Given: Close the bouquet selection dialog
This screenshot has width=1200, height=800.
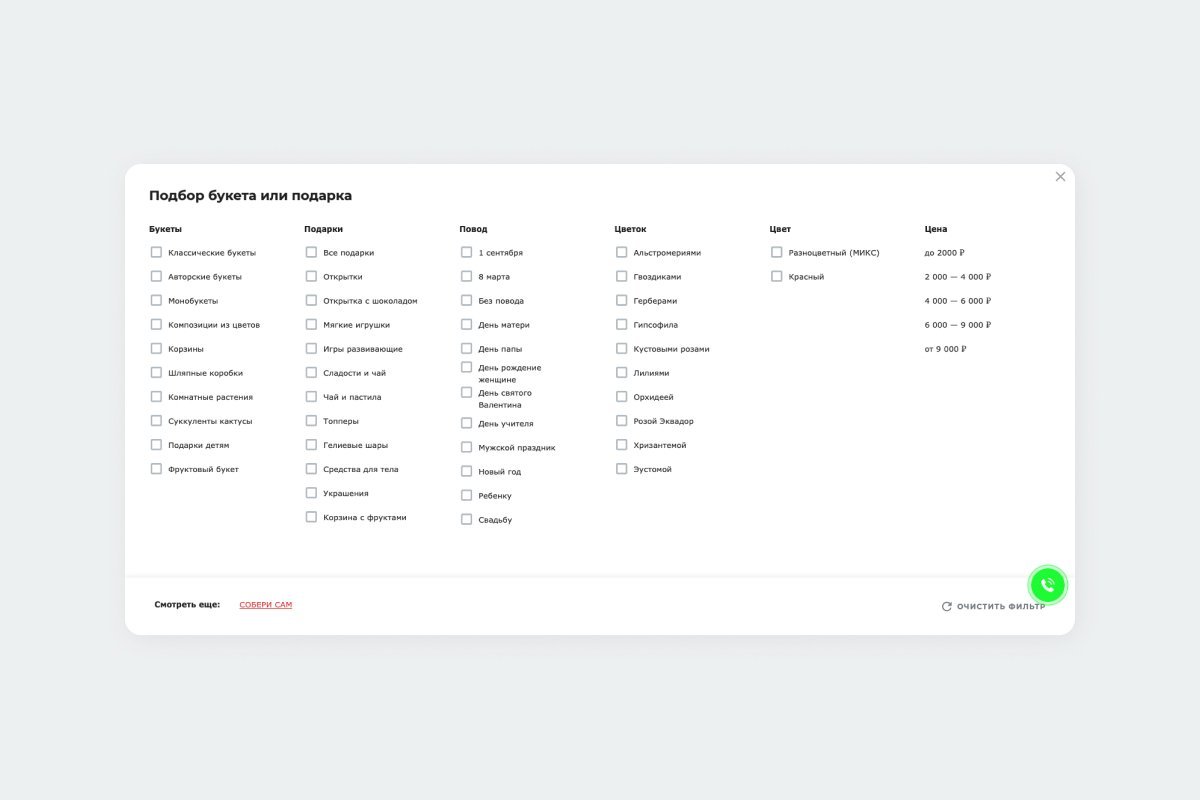Looking at the screenshot, I should click(1060, 177).
